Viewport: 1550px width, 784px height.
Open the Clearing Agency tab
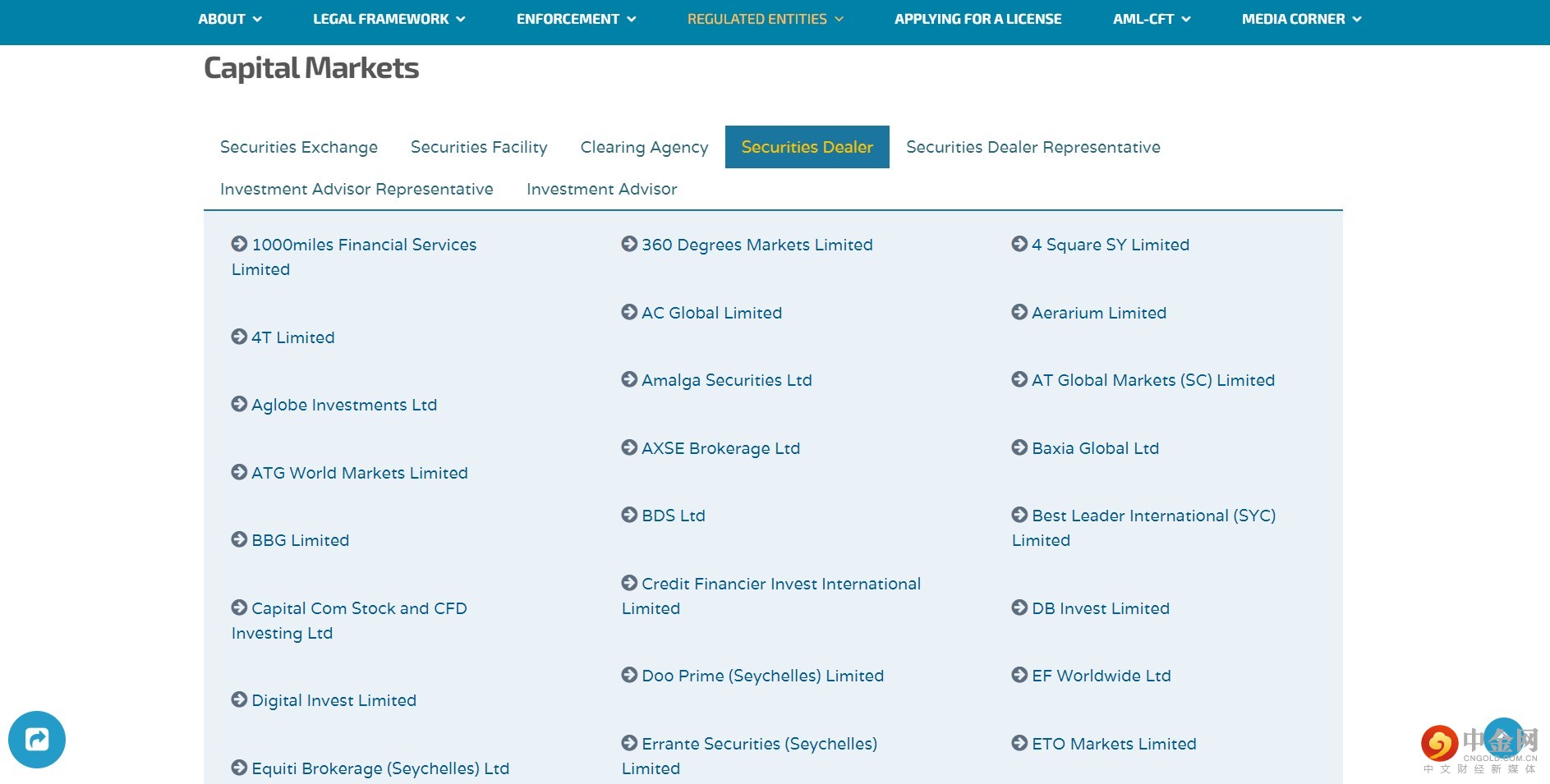point(645,147)
